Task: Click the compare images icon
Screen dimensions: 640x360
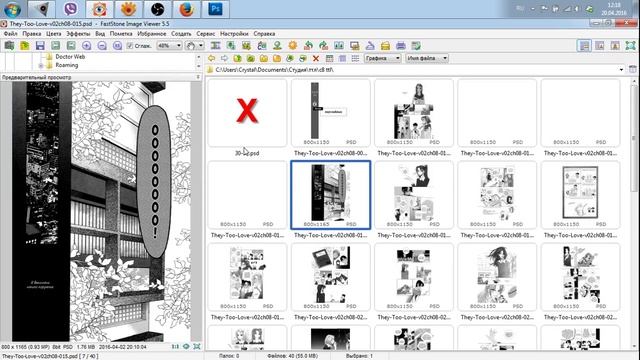Action: click(339, 46)
